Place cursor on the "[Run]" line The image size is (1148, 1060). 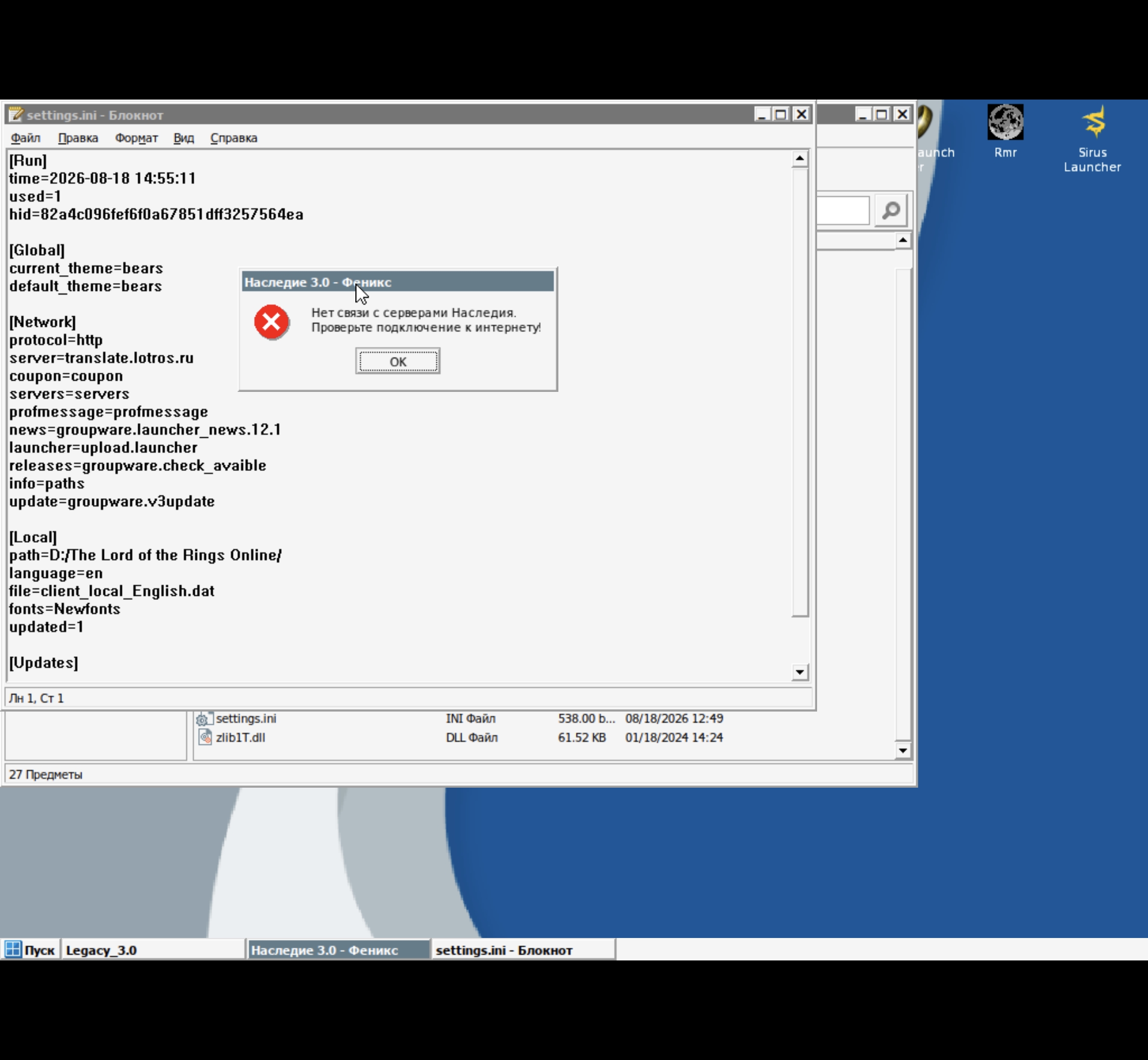point(27,161)
